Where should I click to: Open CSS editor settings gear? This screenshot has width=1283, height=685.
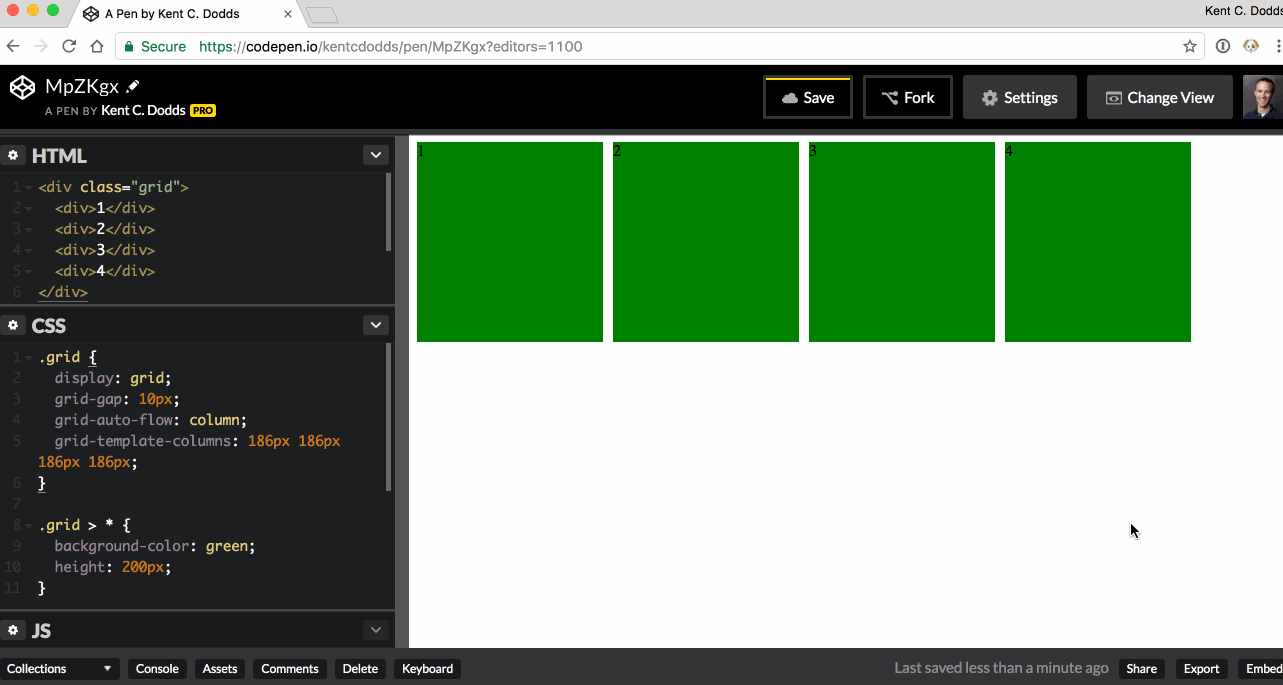(x=13, y=326)
